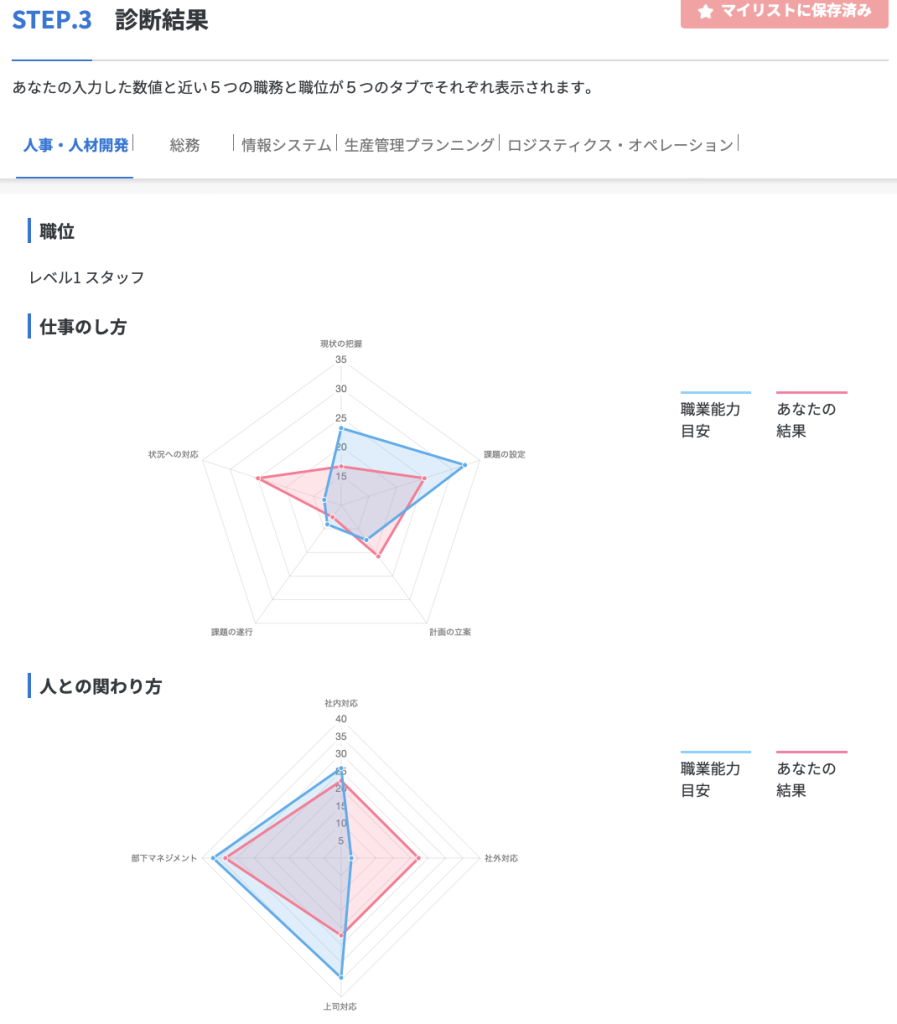This screenshot has width=897, height=1024.
Task: Click the star icon in the saved button
Action: [706, 12]
